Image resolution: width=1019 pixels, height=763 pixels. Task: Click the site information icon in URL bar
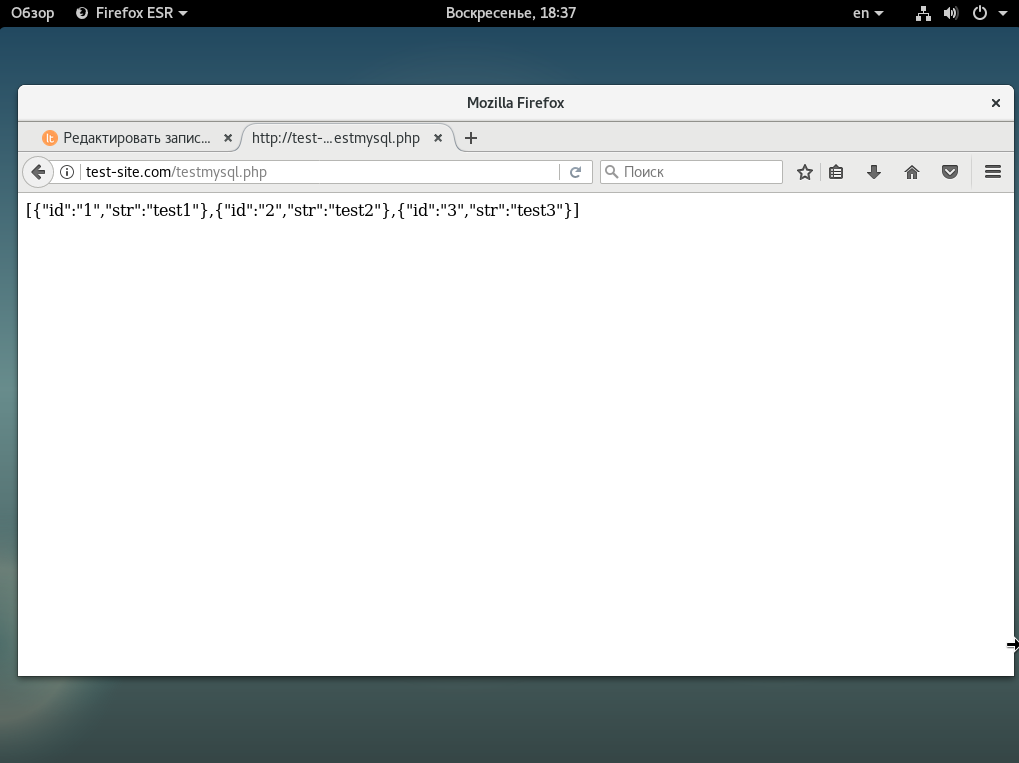point(67,172)
